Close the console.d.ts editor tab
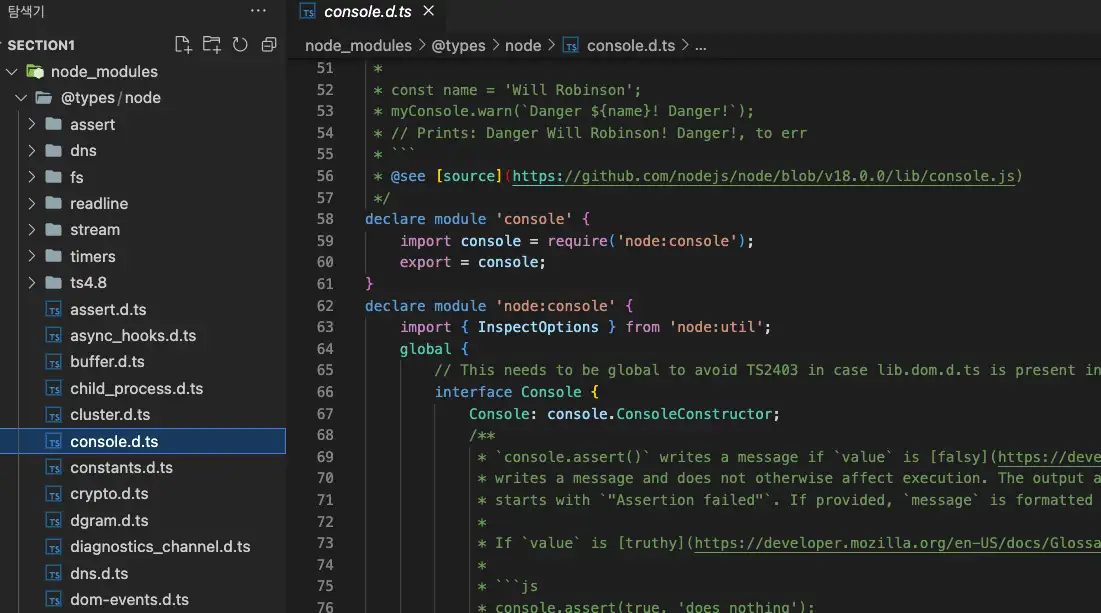Screen dimensions: 1101x613 (x=429, y=12)
